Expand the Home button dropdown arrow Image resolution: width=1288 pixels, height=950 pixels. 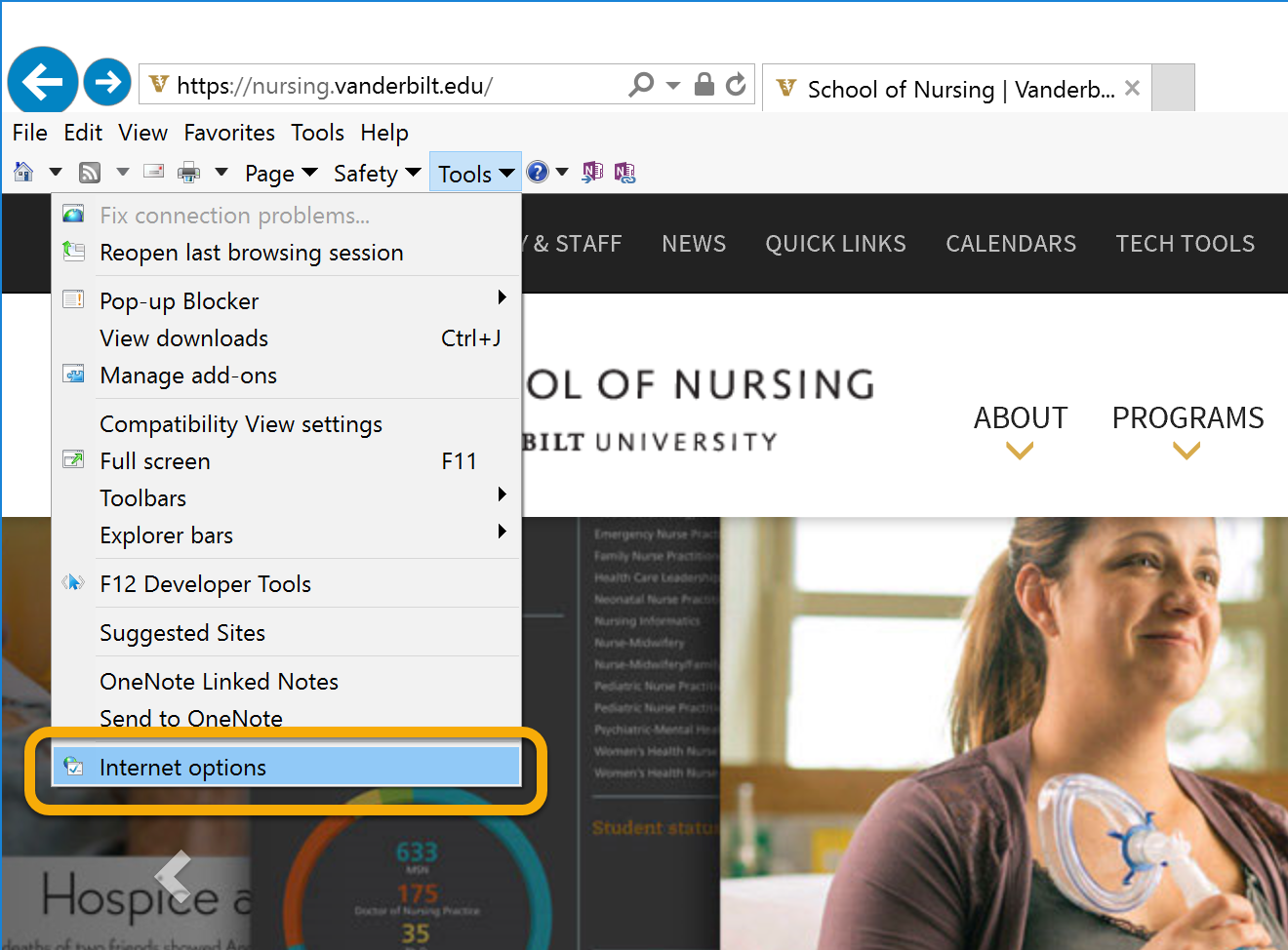56,173
